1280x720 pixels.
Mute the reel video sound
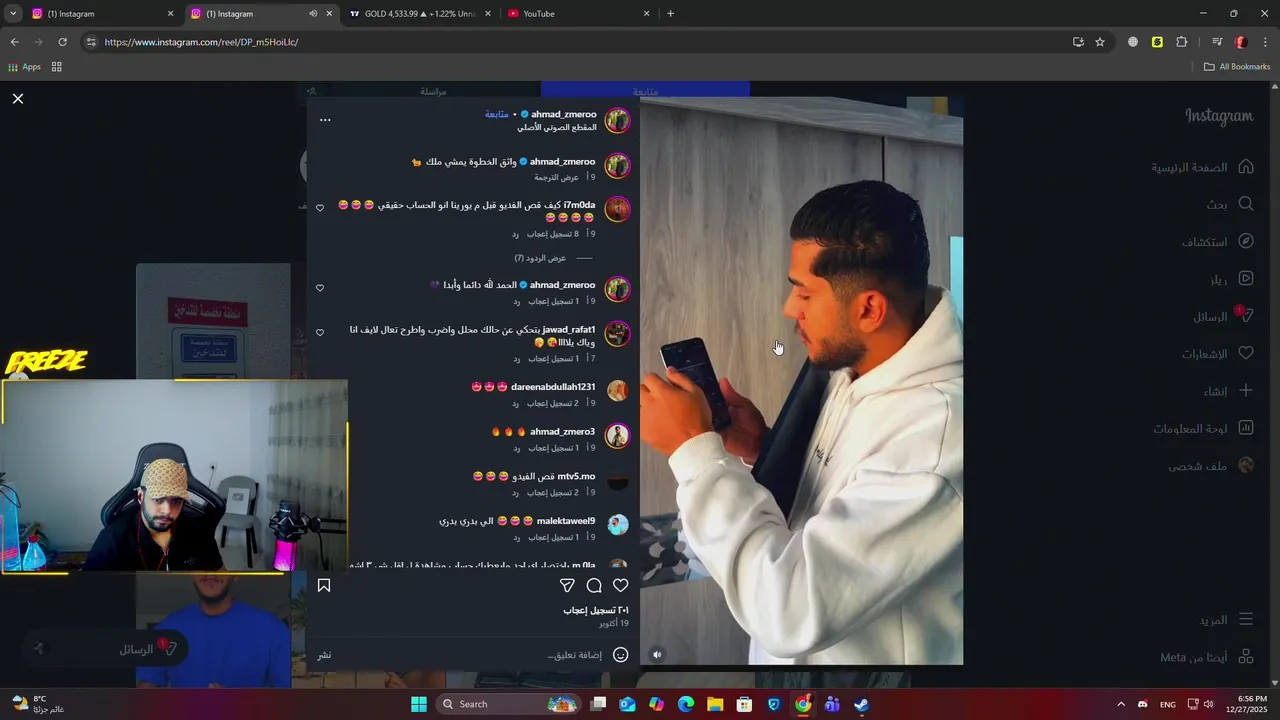[x=657, y=655]
